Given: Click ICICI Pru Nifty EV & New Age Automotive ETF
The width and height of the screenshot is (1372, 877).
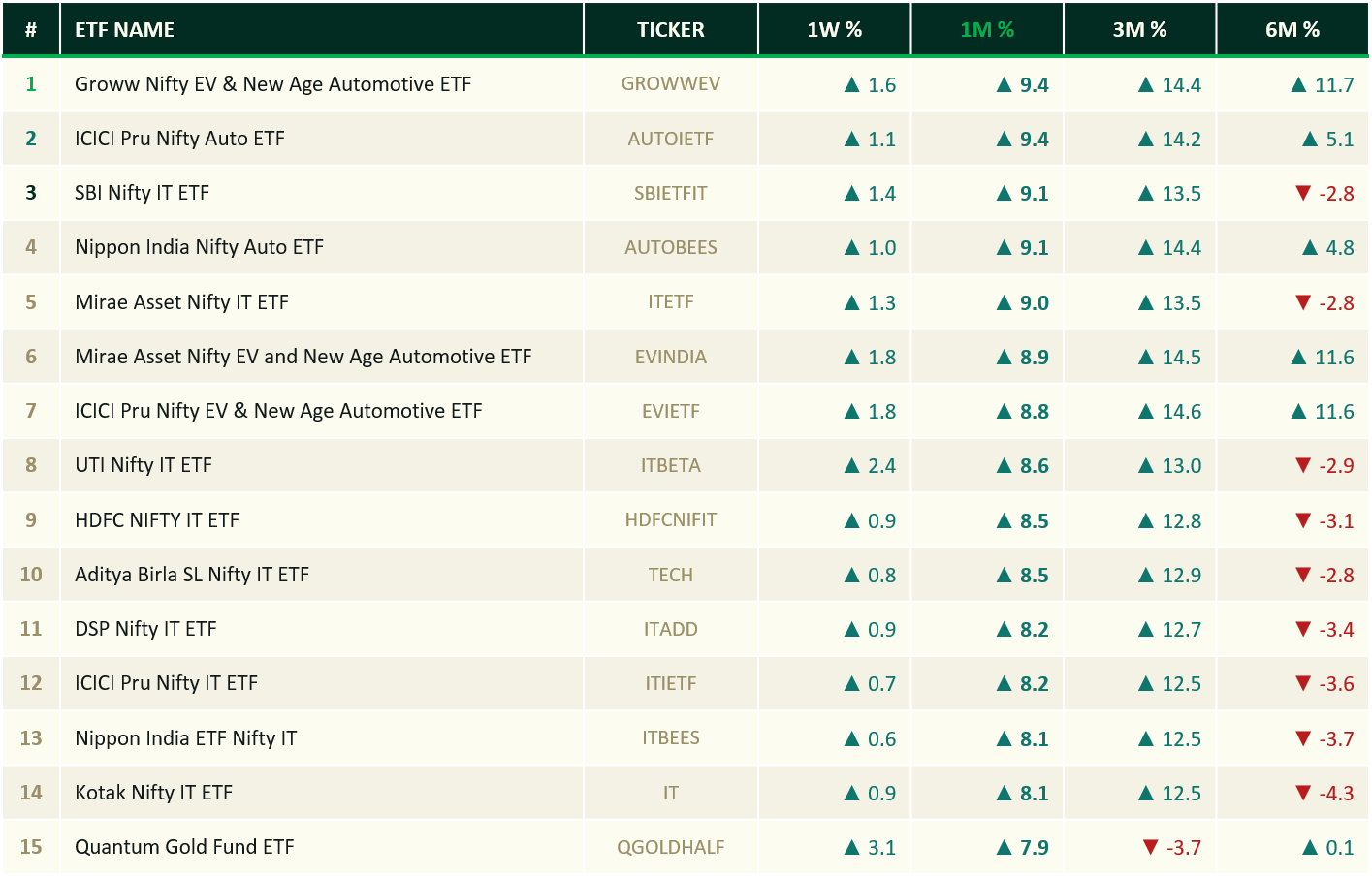Looking at the screenshot, I should click(x=278, y=411).
